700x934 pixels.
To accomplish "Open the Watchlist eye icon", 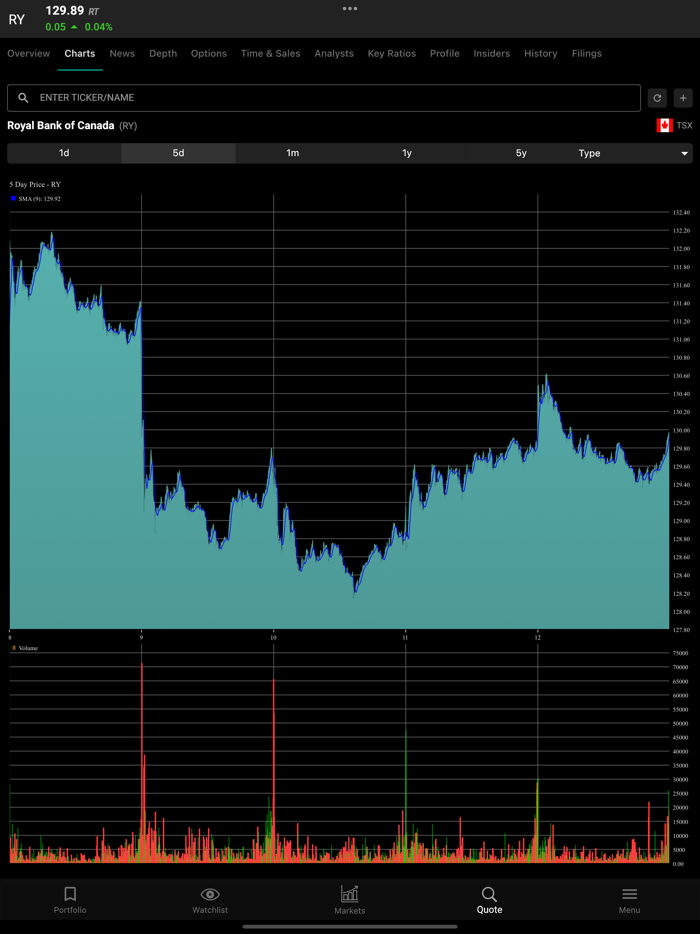I will tap(210, 894).
